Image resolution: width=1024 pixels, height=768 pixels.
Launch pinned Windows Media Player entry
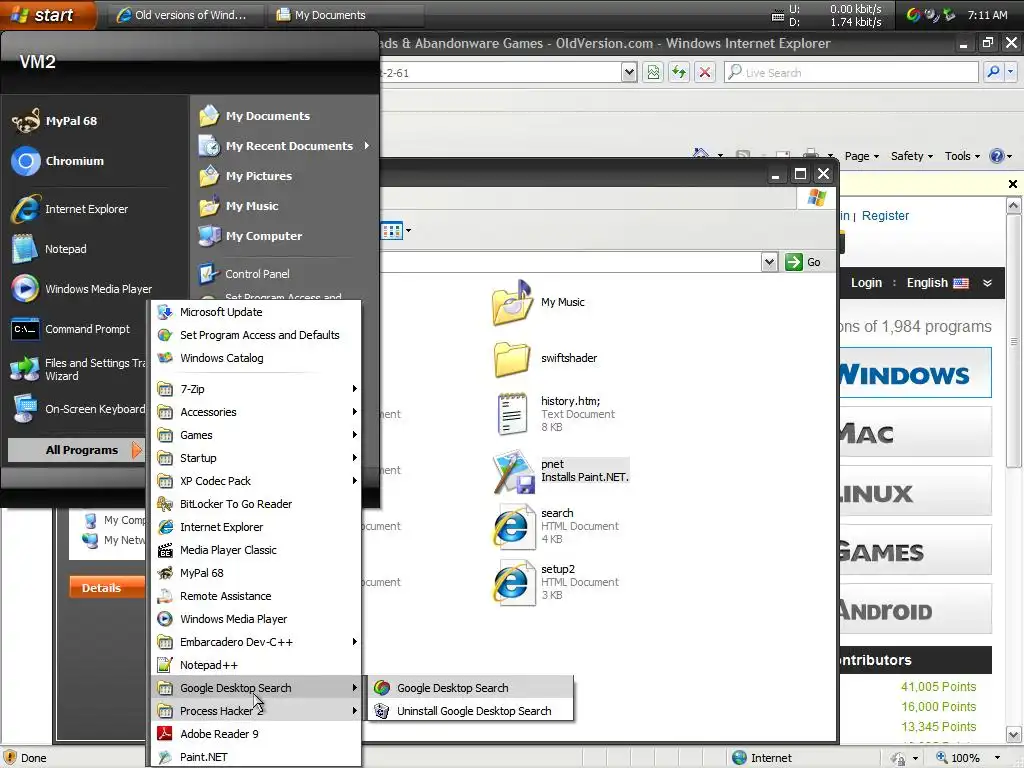click(x=82, y=289)
